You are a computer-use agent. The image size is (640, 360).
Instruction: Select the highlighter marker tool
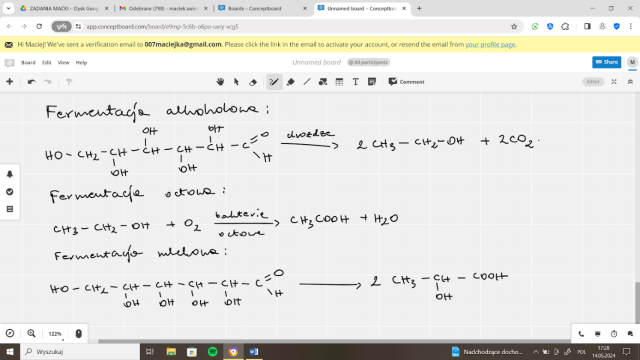(291, 82)
